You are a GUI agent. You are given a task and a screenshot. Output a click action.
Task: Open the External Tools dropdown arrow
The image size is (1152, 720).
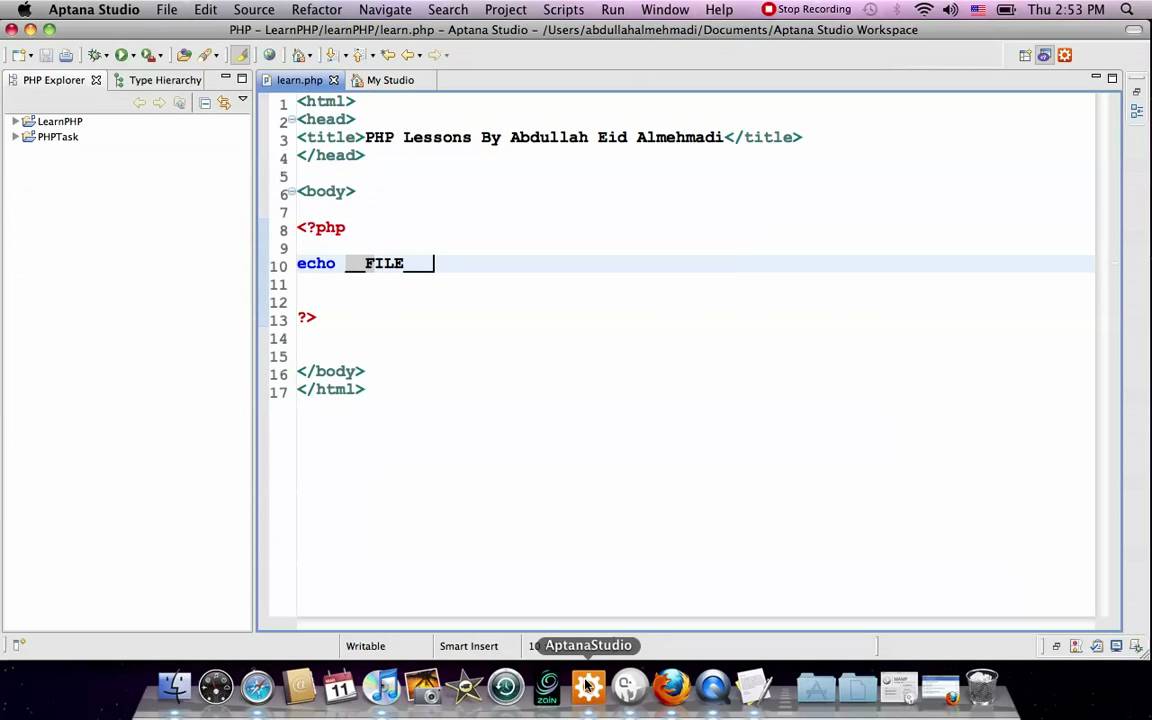(160, 56)
